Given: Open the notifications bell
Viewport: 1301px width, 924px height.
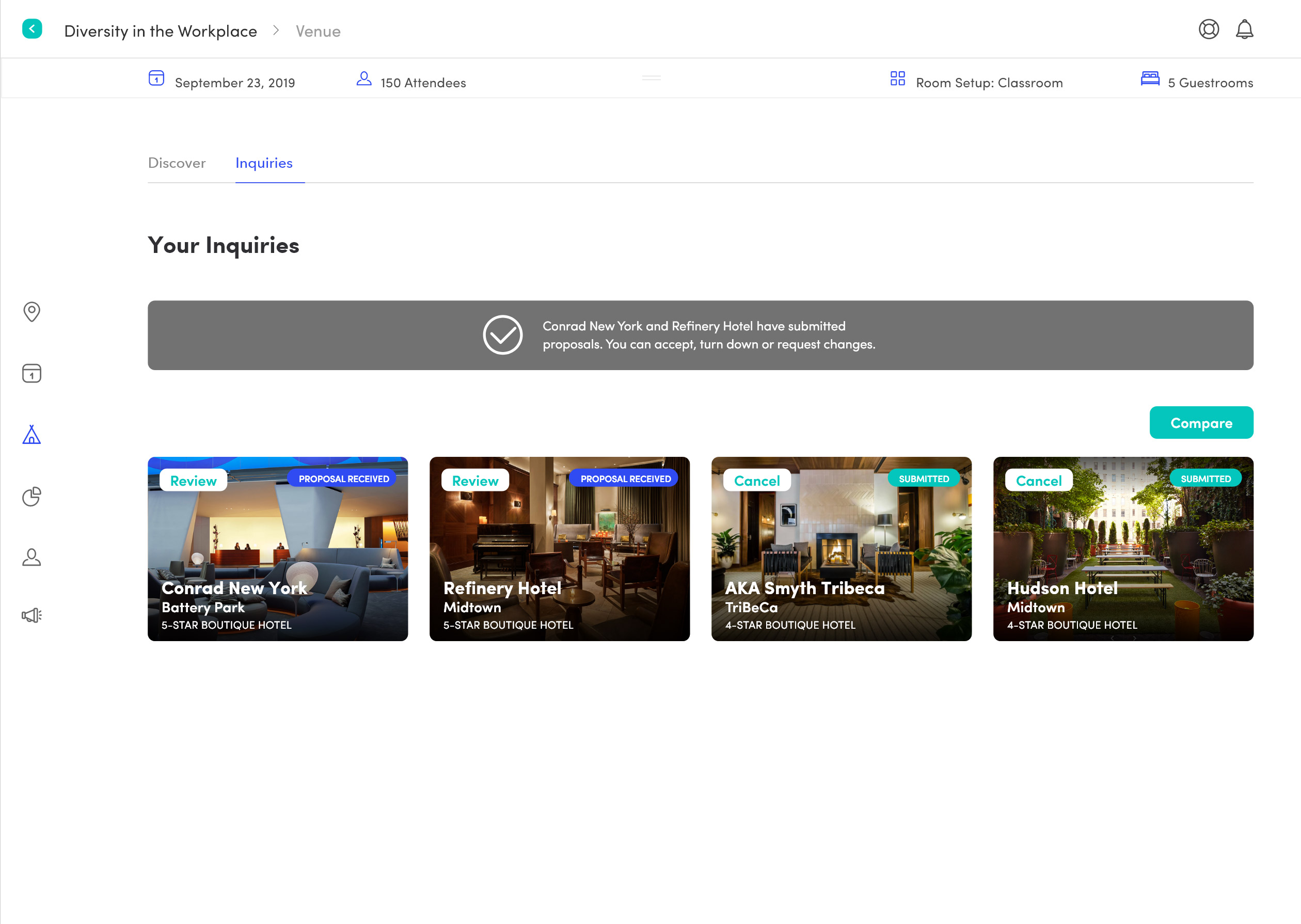Looking at the screenshot, I should pos(1244,29).
